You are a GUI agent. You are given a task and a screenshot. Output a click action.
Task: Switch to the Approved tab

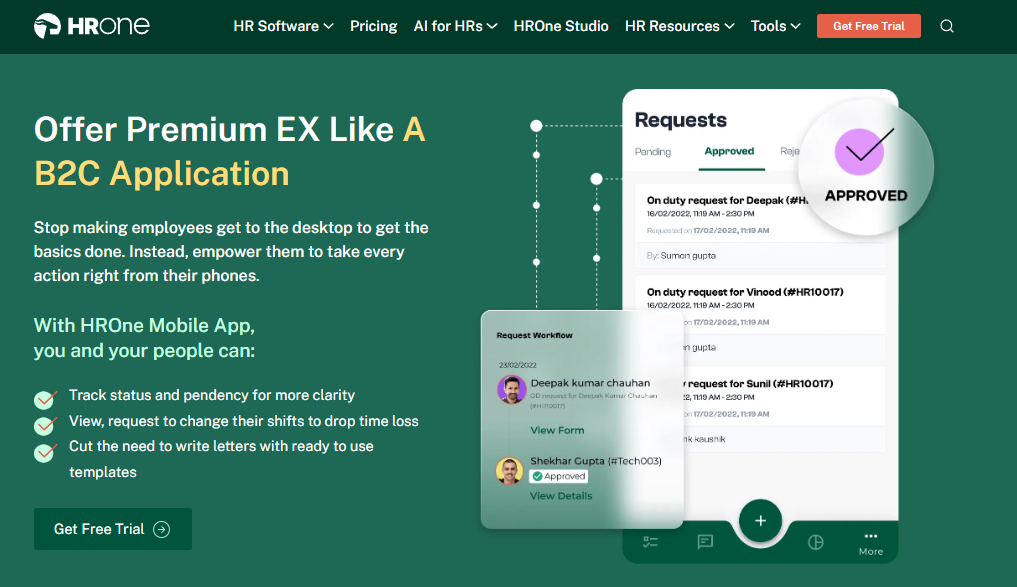click(730, 151)
